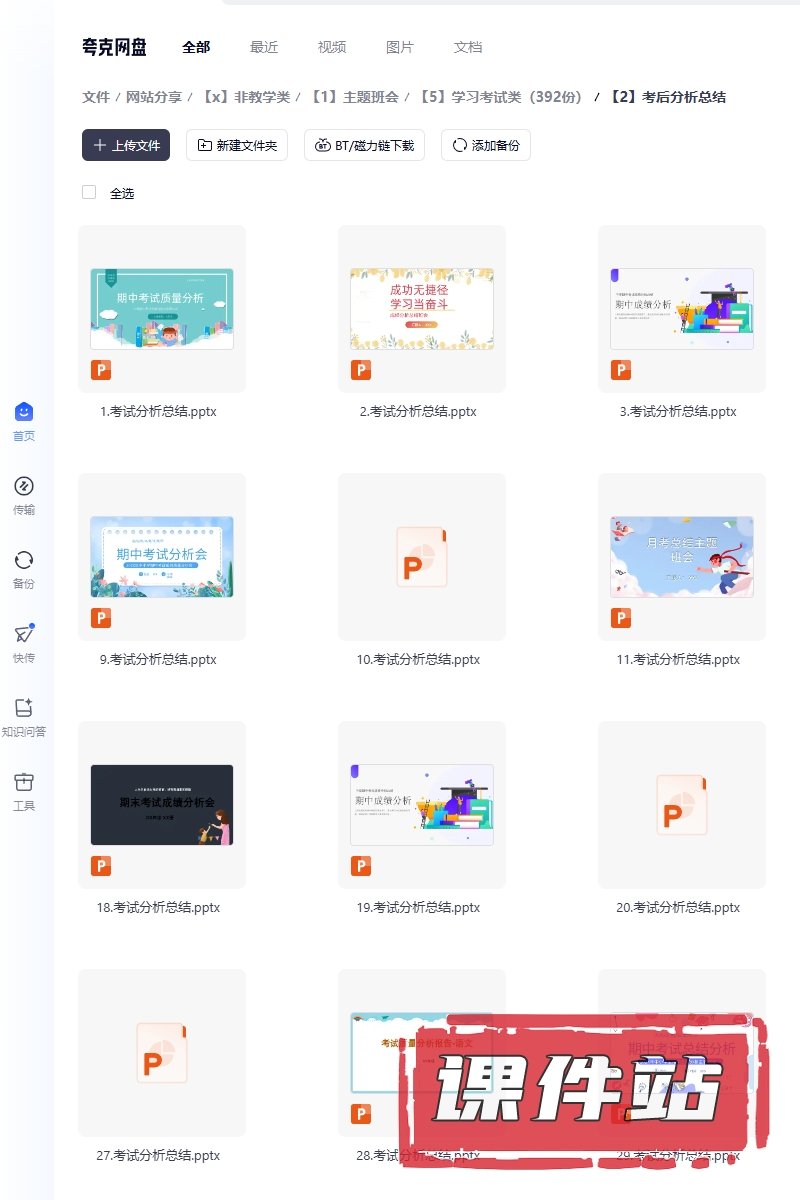Open the 1.考试分析总结.pptx thumbnail
Screen dimensions: 800x1200
pyautogui.click(x=161, y=308)
